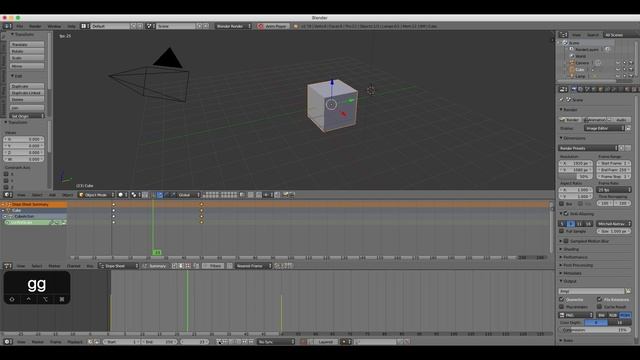640x360 pixels.
Task: Select the Constraints properties tab icon
Action: (x=607, y=89)
